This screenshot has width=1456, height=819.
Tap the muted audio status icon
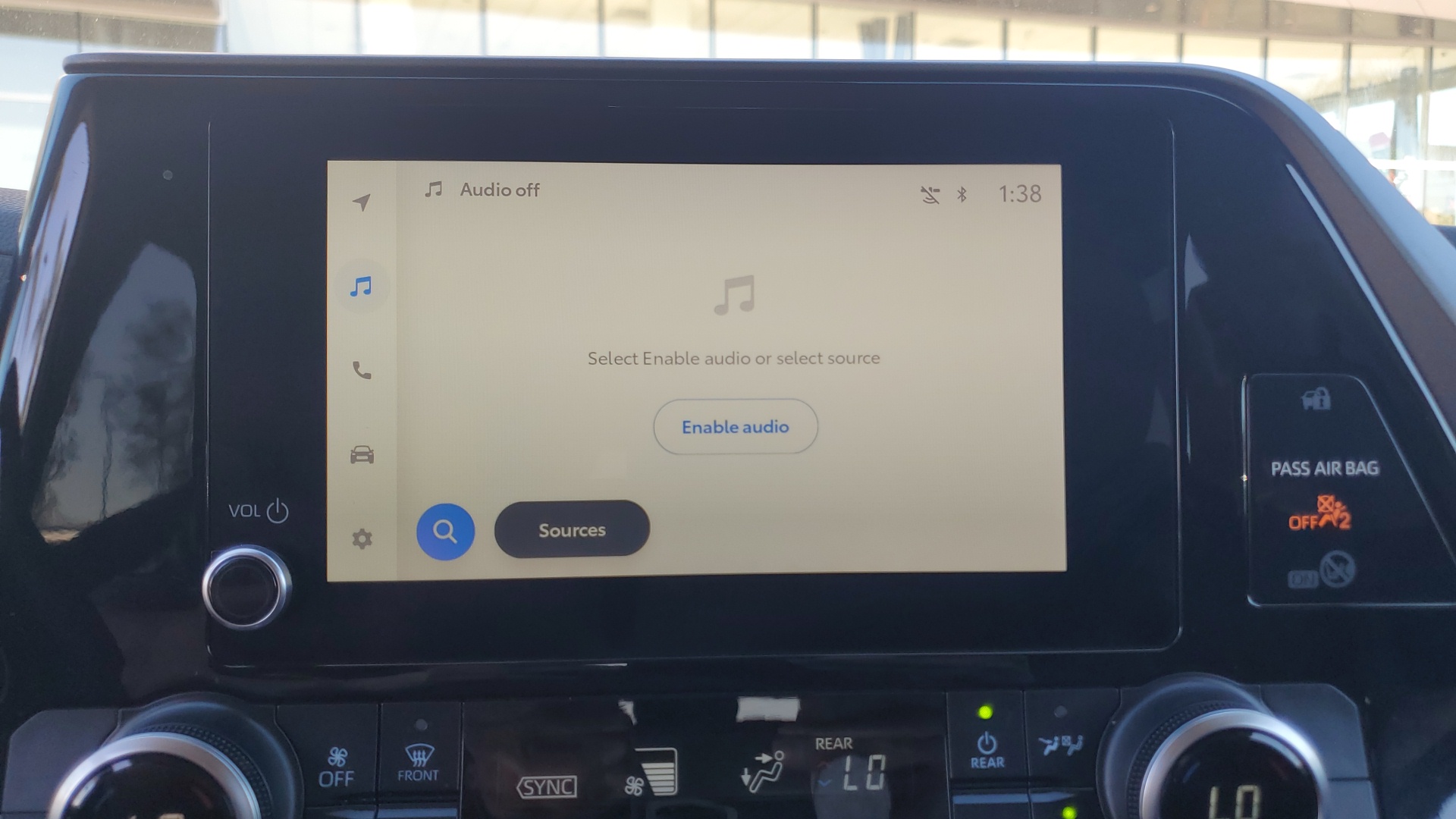[929, 193]
